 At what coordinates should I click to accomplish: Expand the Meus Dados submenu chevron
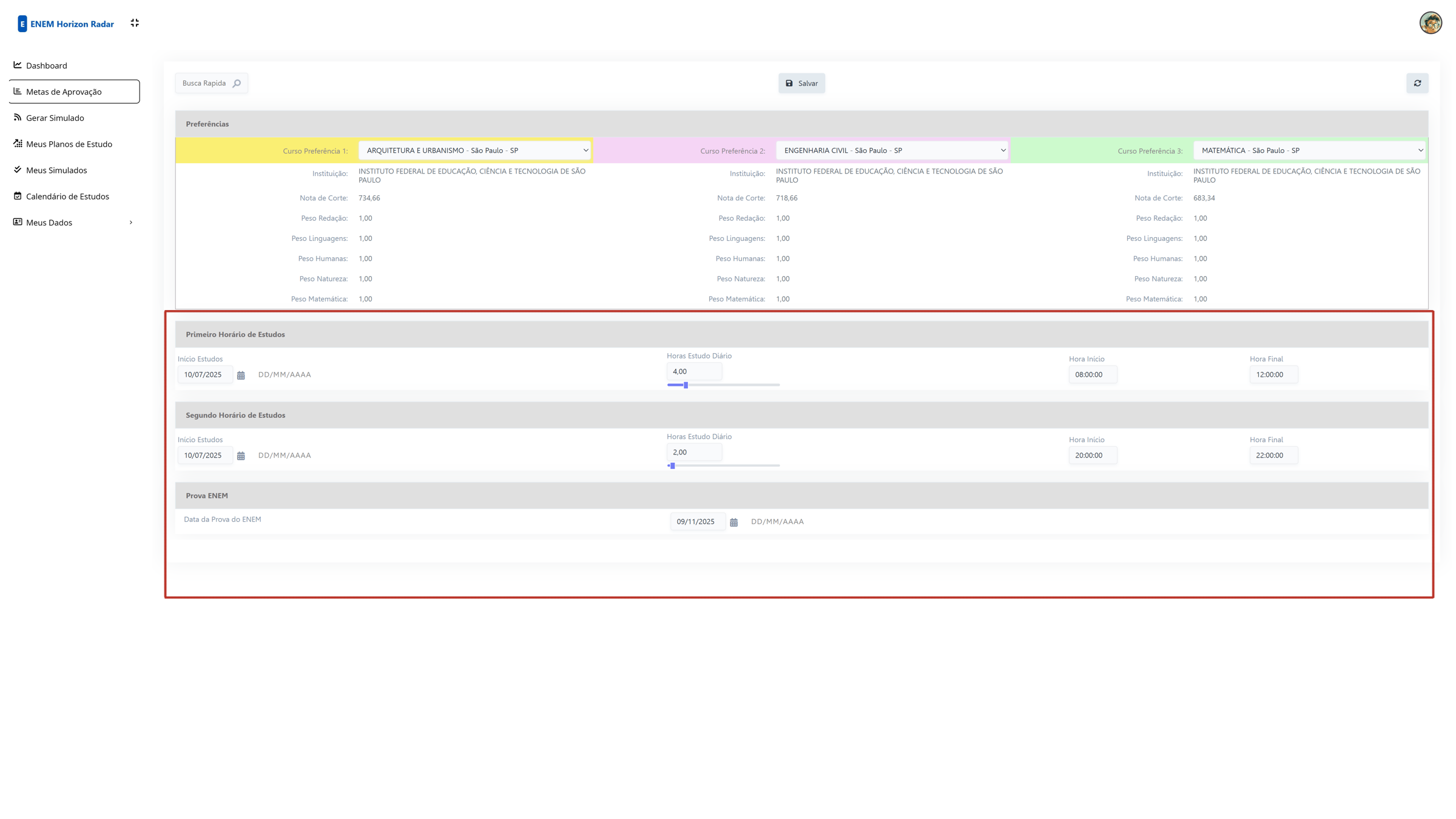pyautogui.click(x=131, y=223)
